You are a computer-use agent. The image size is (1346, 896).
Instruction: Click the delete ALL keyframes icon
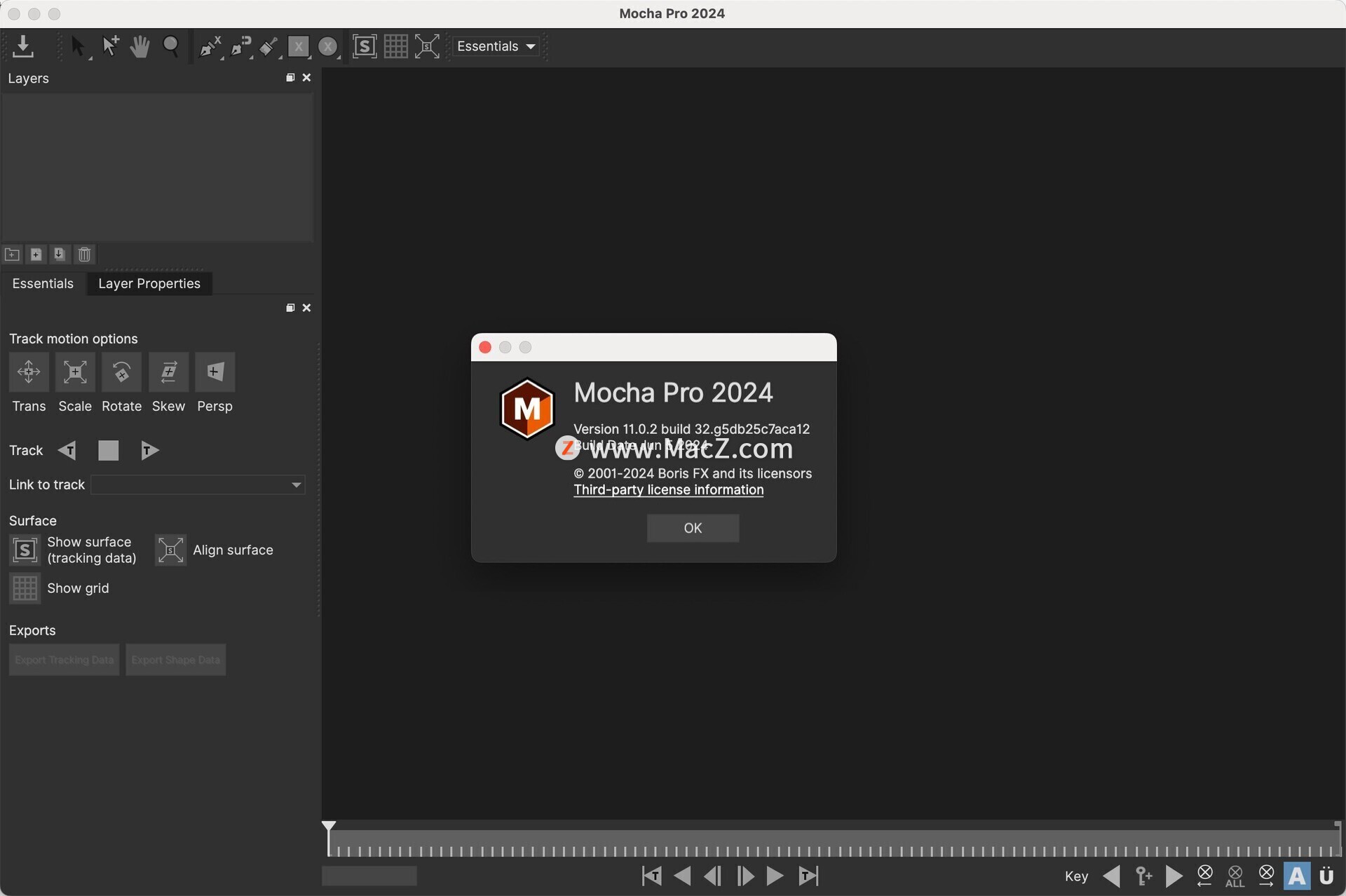click(x=1235, y=876)
